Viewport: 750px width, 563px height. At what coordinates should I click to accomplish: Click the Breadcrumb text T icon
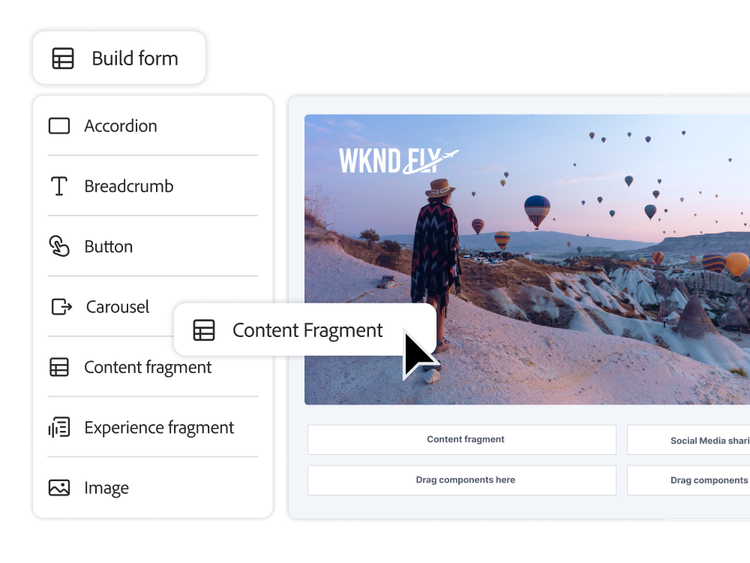pos(59,186)
